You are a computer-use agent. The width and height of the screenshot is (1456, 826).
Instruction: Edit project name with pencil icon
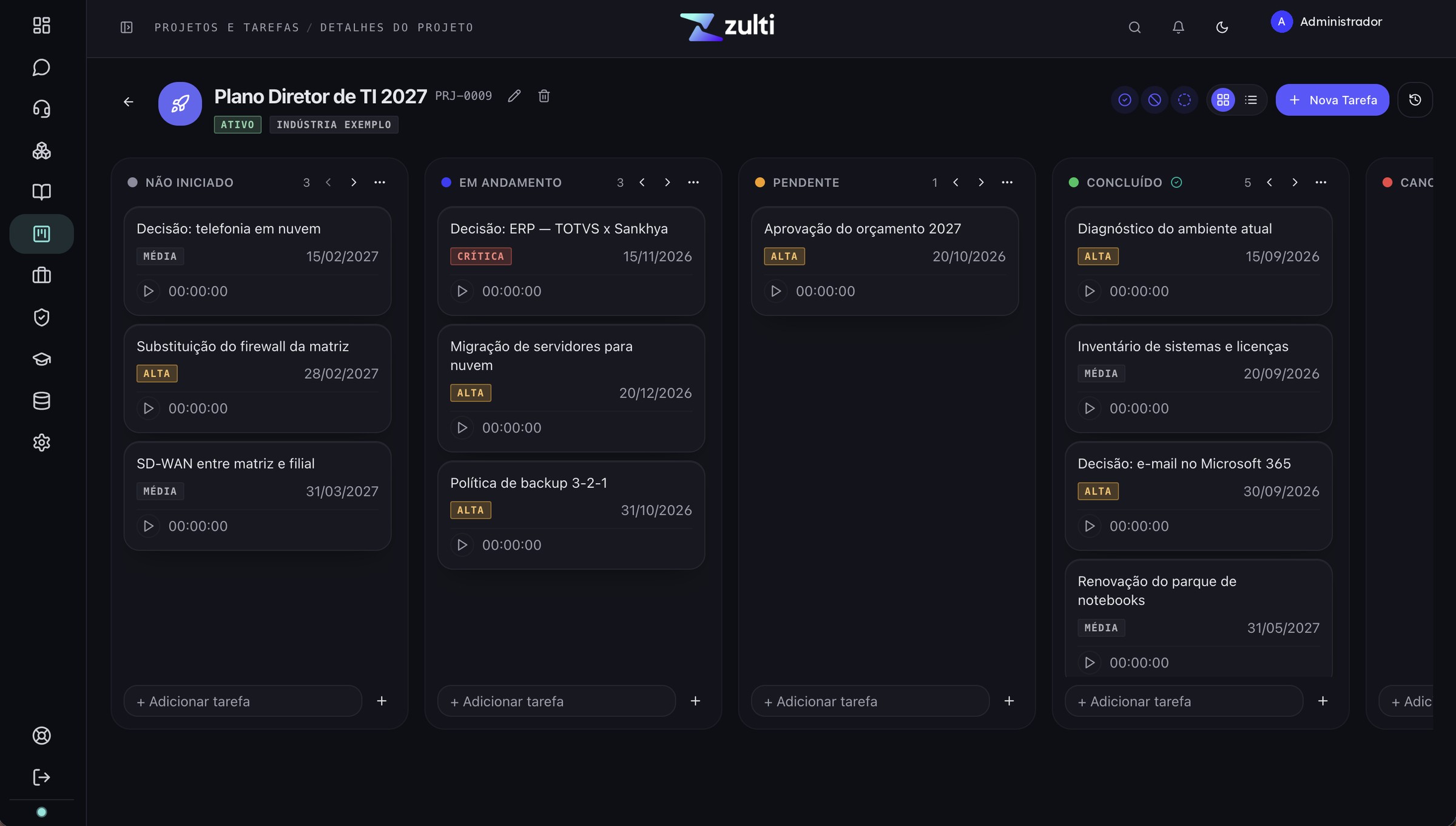(x=514, y=96)
